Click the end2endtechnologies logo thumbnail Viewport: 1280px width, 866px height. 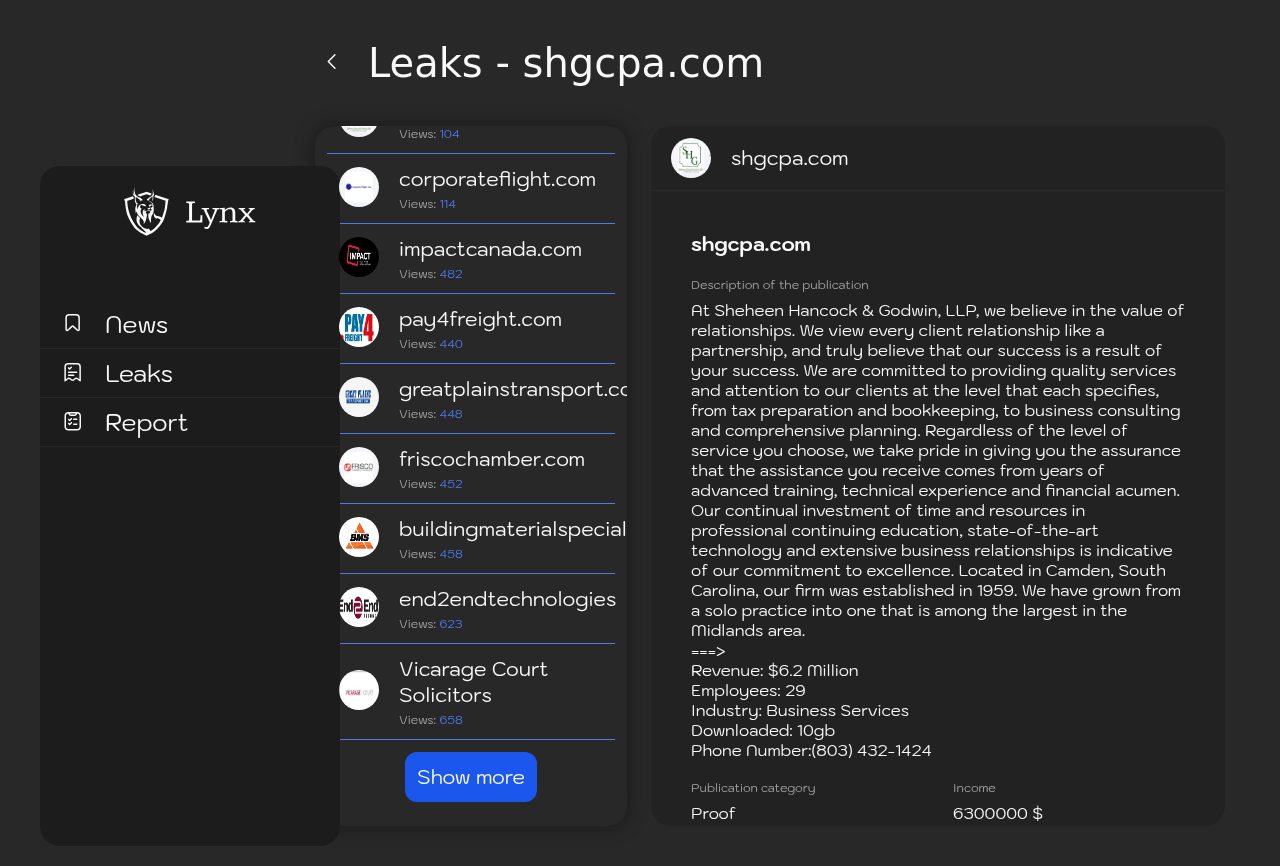[359, 607]
